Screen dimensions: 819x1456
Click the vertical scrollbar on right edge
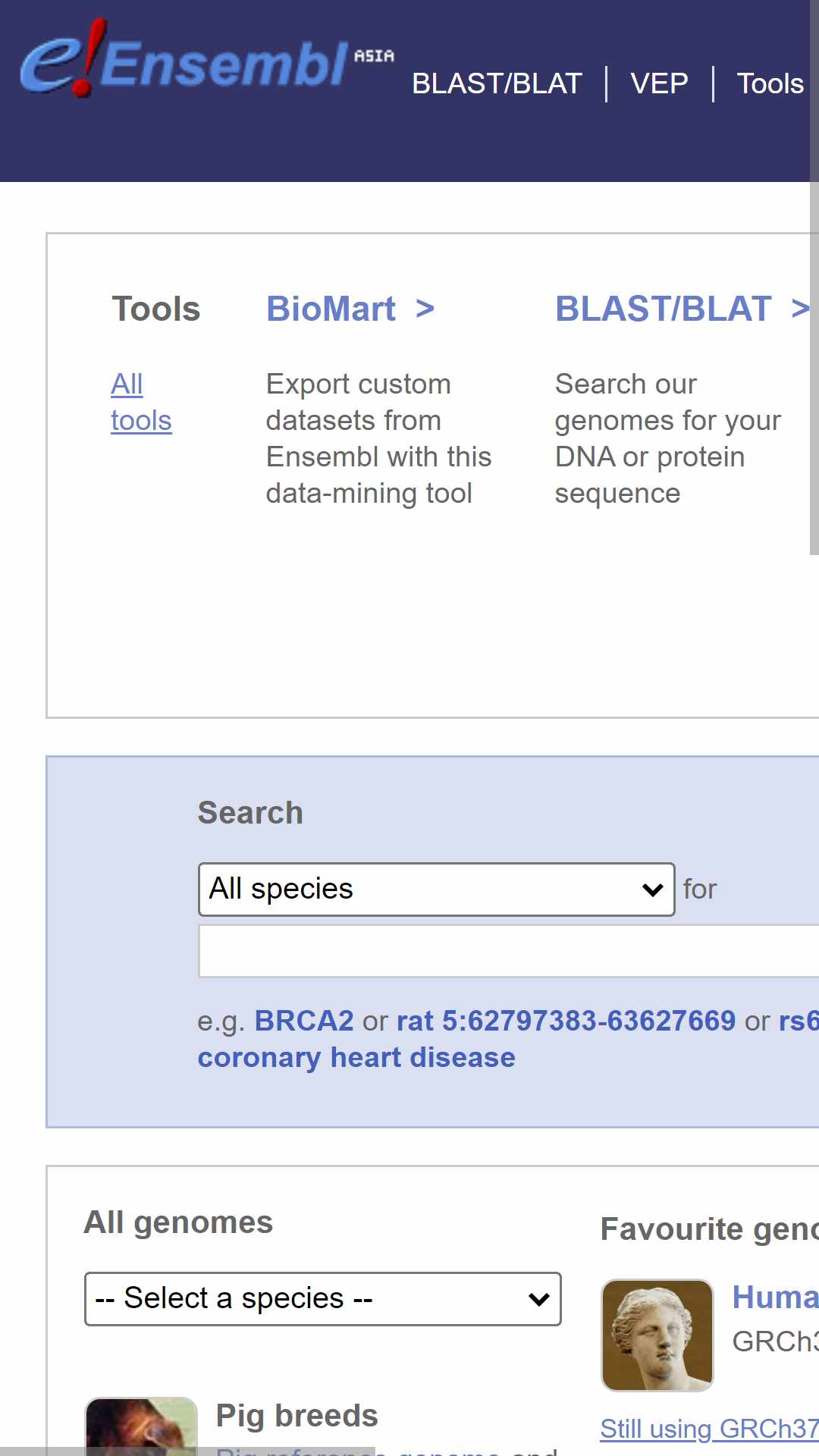(814, 278)
